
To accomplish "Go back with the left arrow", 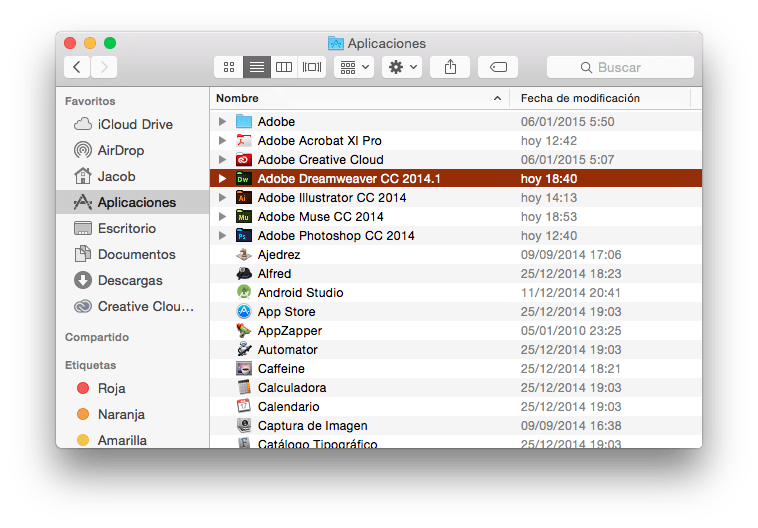I will [77, 67].
